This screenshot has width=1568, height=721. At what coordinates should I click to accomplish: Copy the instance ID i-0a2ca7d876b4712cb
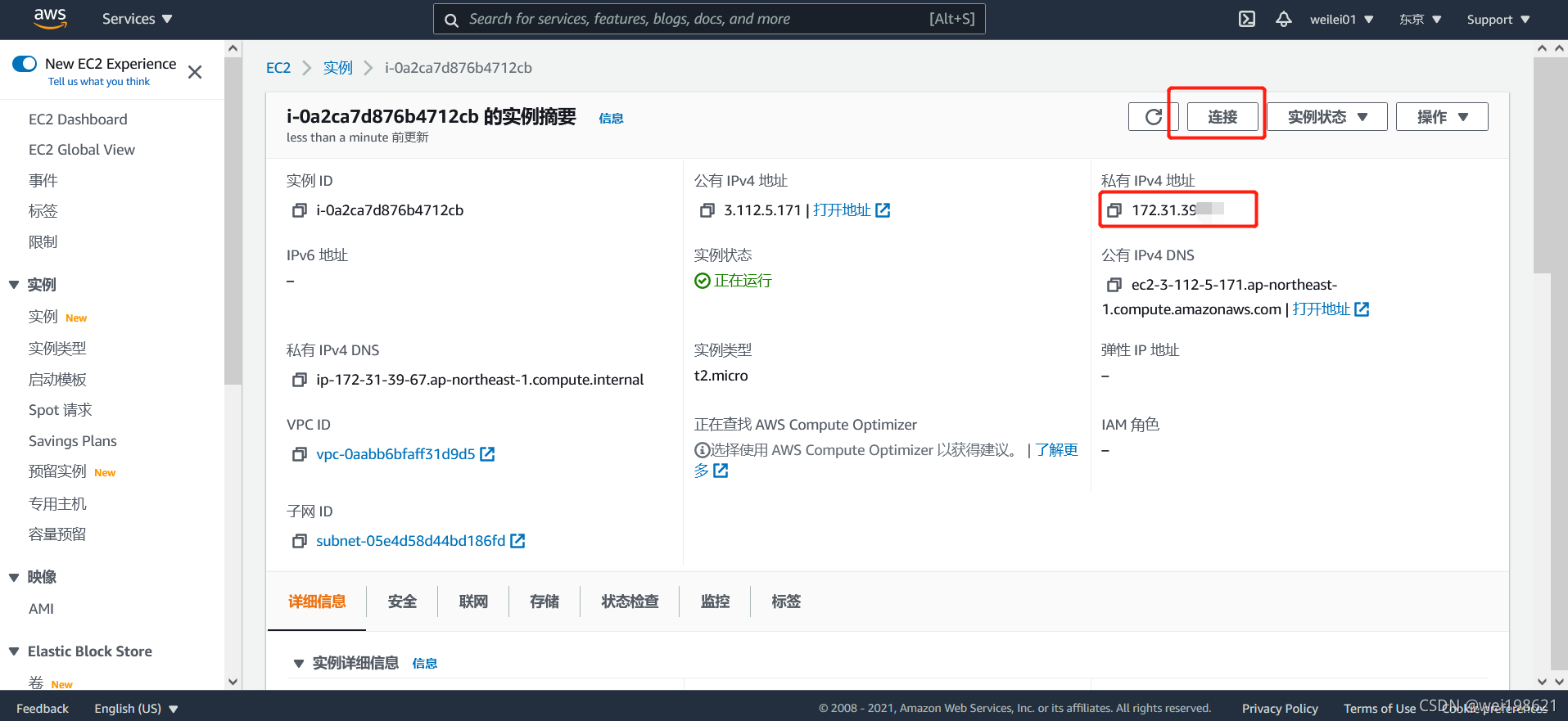(300, 211)
